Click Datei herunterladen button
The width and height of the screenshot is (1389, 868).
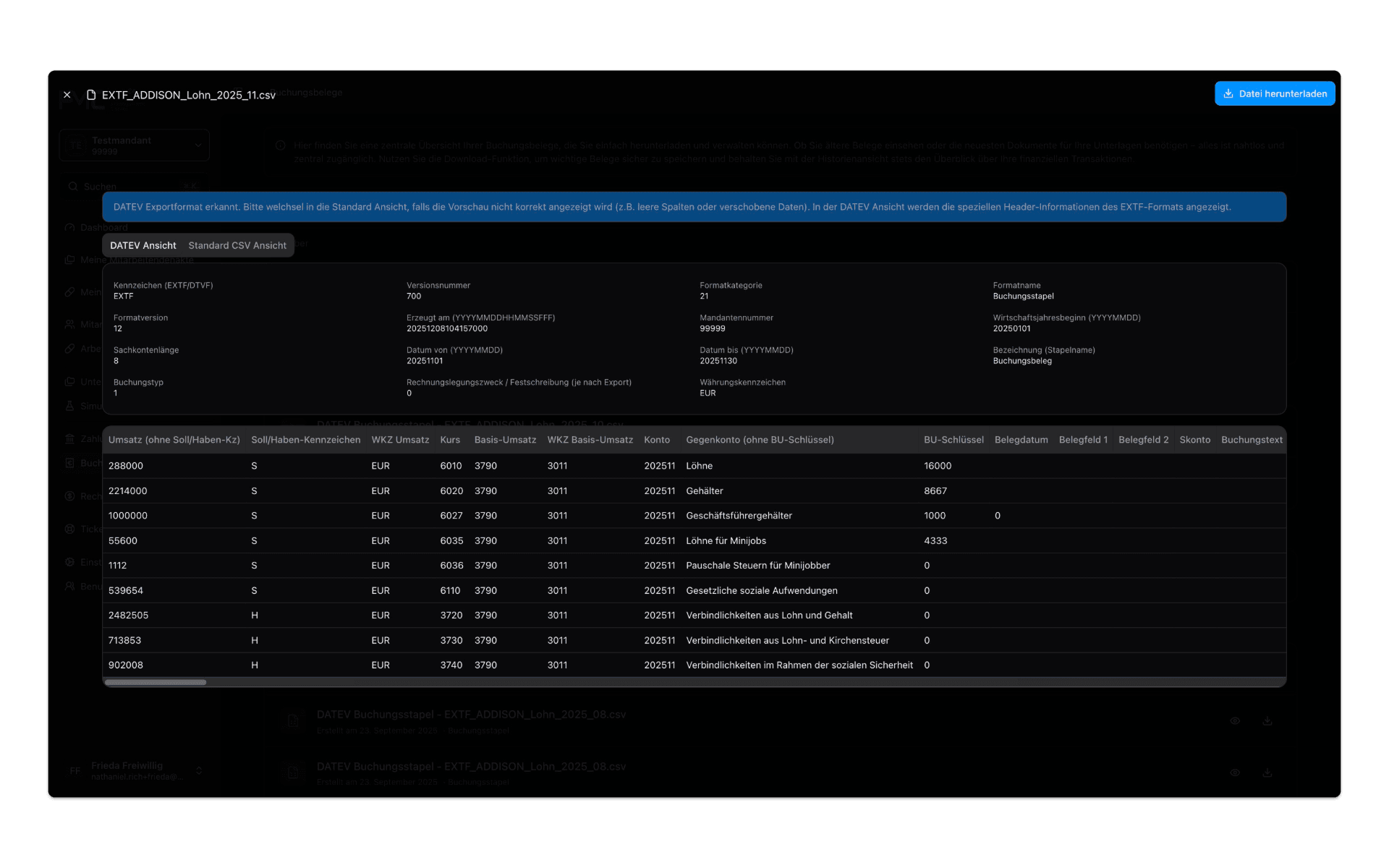pos(1275,93)
